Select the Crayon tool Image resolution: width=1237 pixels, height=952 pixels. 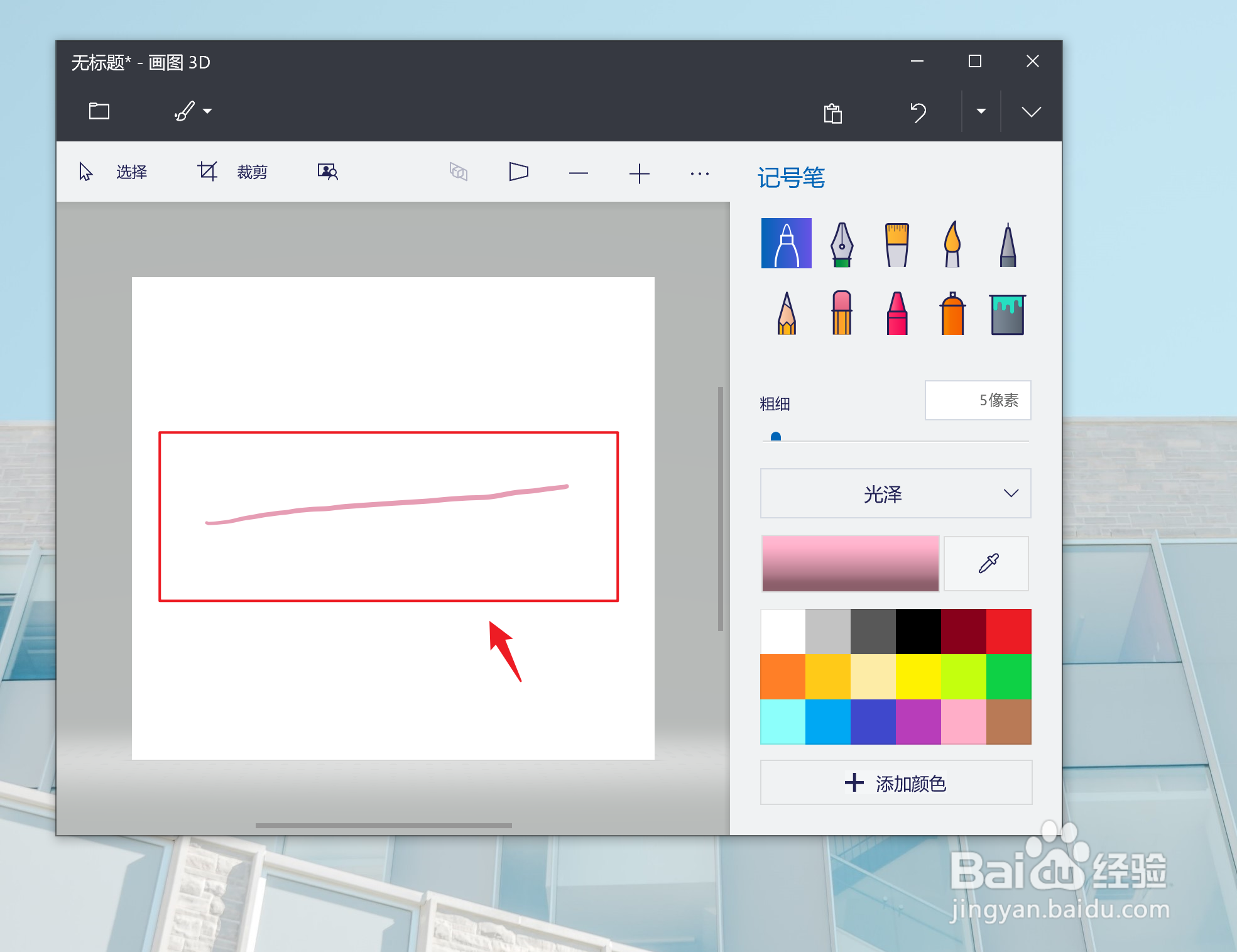click(896, 313)
